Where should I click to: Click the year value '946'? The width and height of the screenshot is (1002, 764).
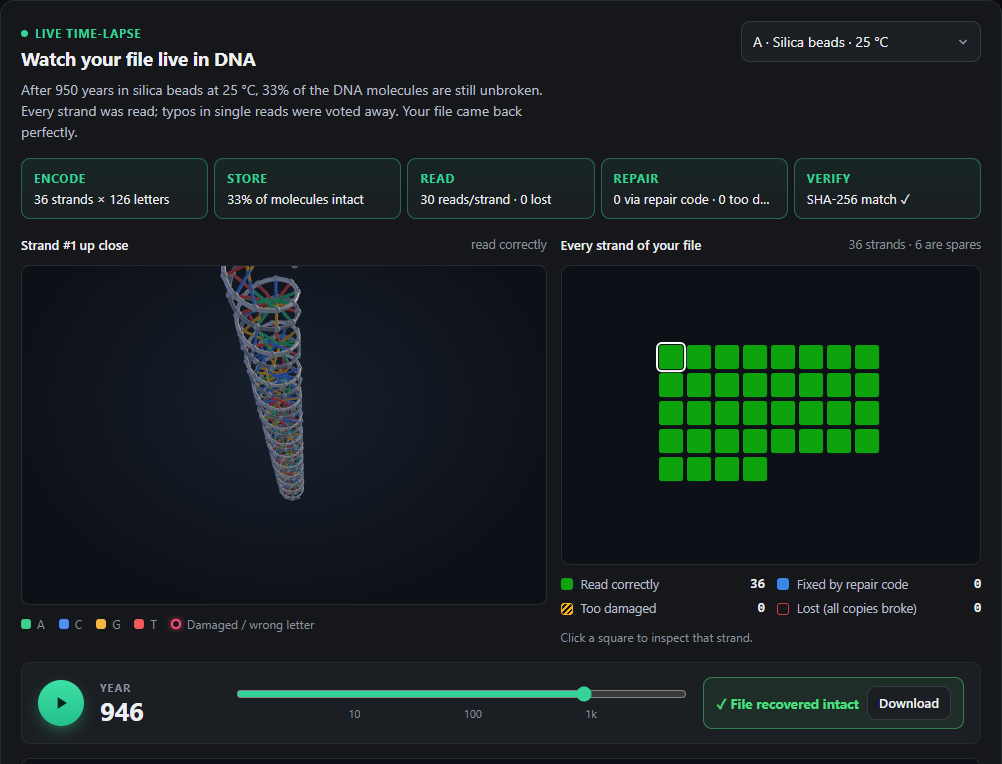[x=121, y=712]
